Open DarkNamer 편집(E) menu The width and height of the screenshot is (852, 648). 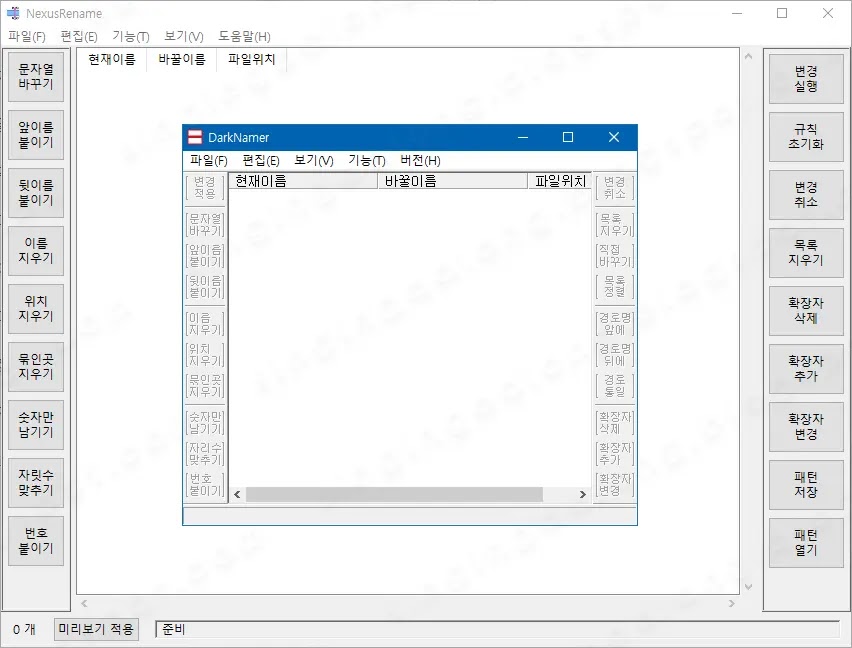click(x=261, y=160)
